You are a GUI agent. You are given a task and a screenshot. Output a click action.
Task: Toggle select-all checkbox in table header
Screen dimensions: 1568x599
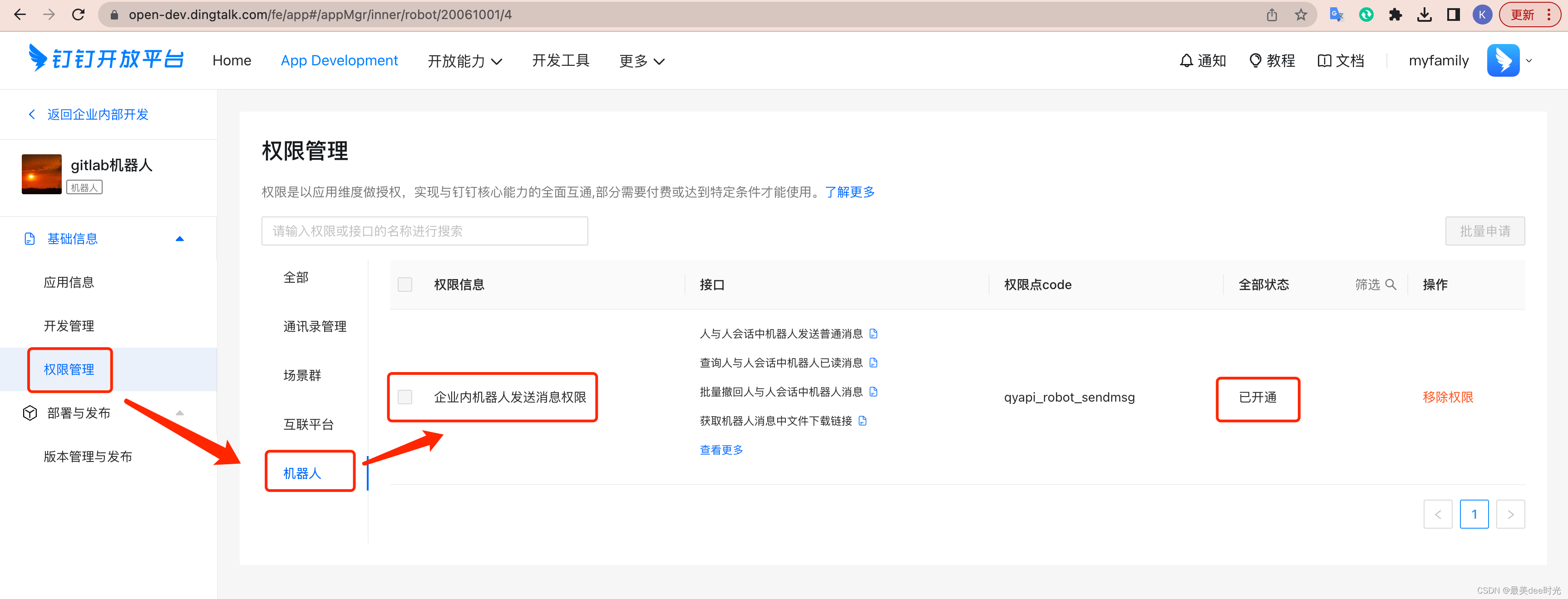tap(405, 285)
